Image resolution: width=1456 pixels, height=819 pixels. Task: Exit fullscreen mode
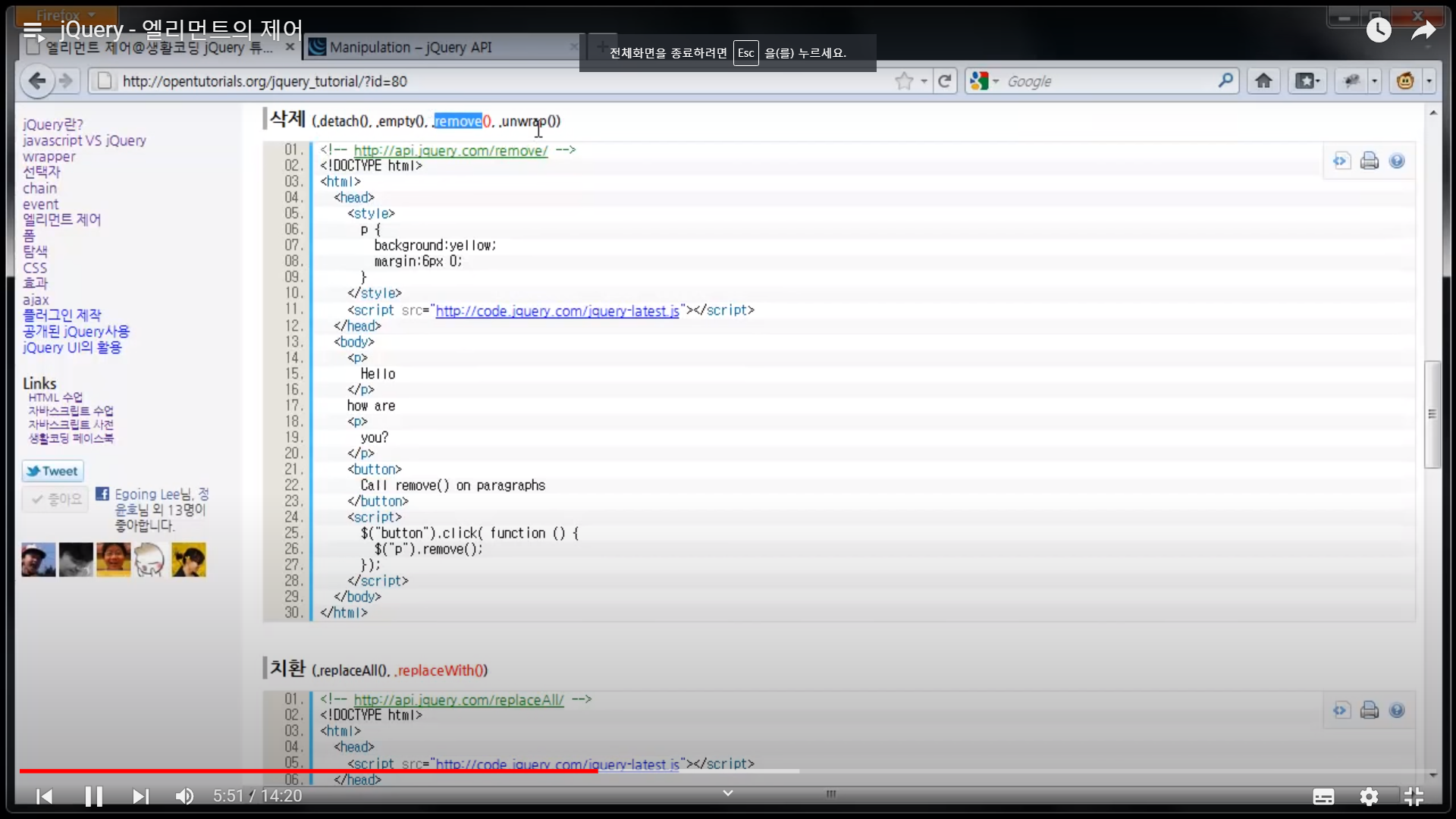[x=1414, y=796]
